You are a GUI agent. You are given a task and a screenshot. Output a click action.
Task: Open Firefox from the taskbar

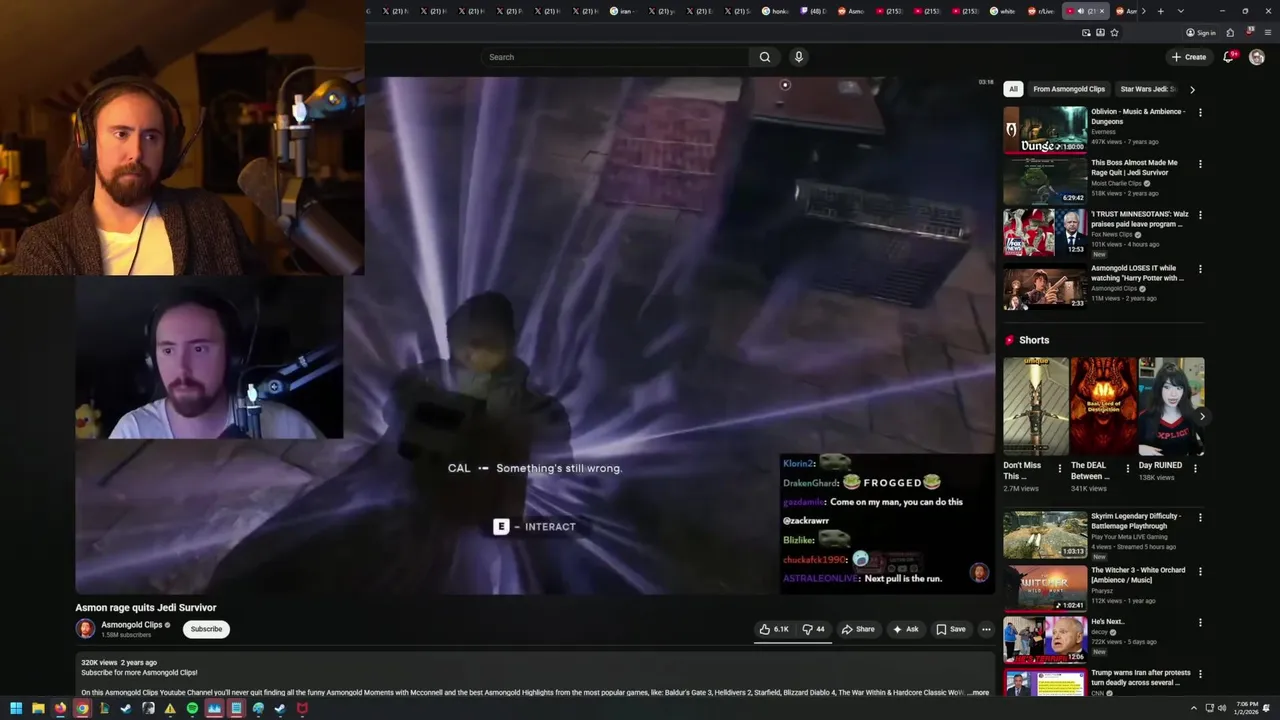(60, 709)
